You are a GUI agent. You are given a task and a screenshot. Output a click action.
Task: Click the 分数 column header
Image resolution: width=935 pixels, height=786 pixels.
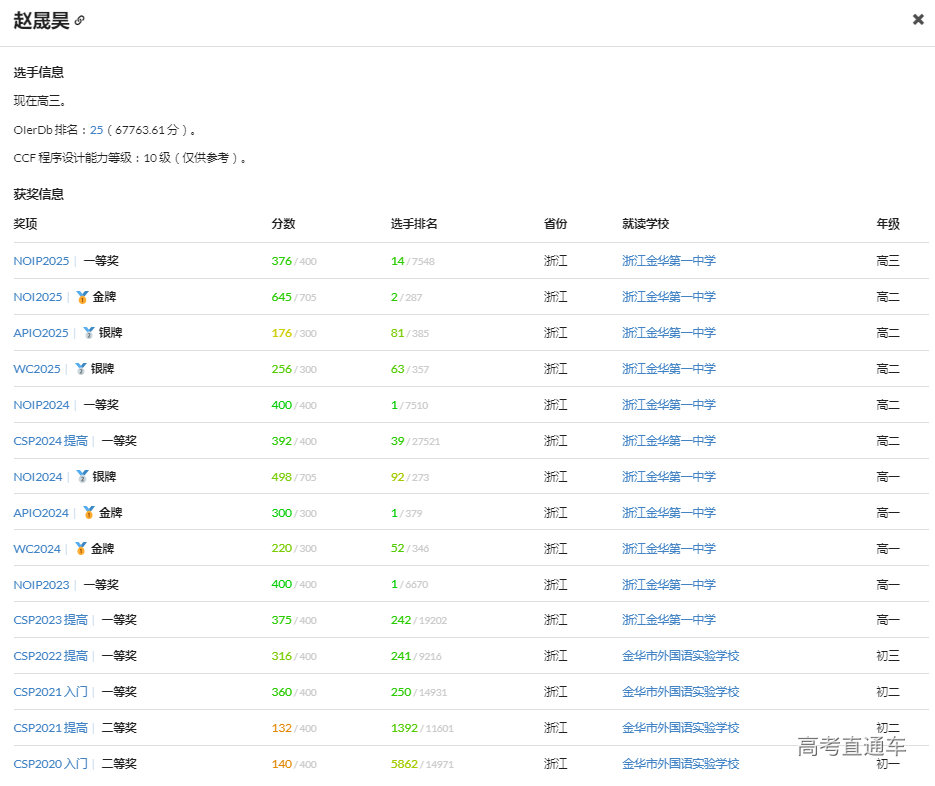tap(283, 224)
